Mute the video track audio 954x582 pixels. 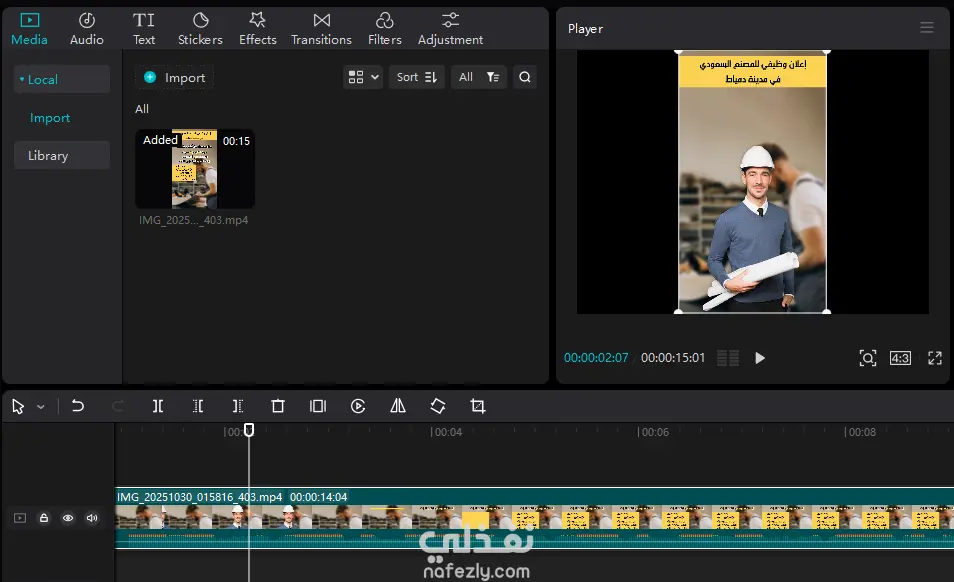tap(92, 518)
